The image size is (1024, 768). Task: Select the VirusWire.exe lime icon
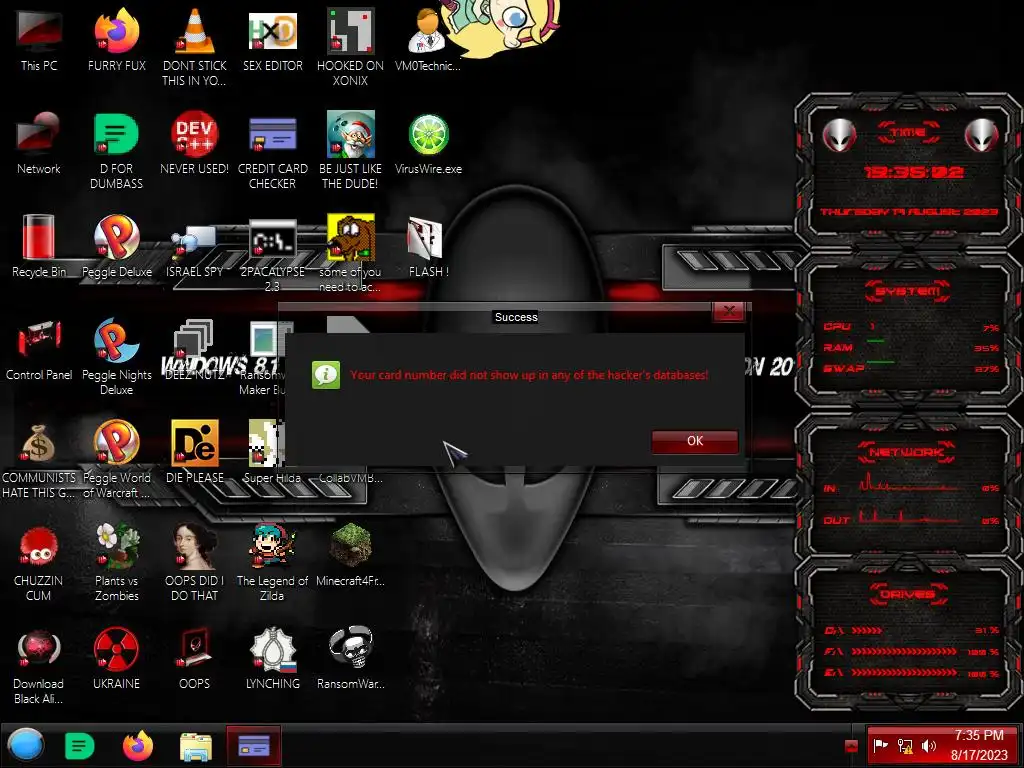point(428,142)
